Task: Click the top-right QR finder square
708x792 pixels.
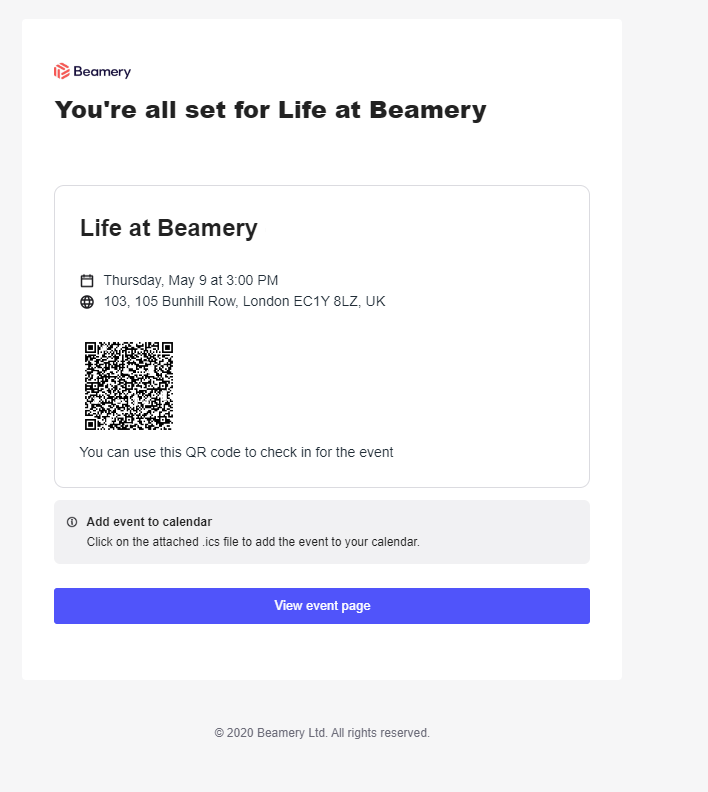Action: click(167, 348)
